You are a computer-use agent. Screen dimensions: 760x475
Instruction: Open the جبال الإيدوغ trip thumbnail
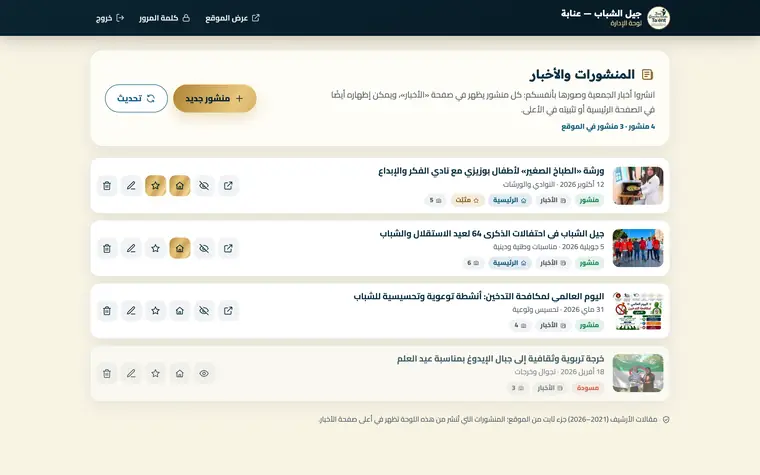coord(638,373)
